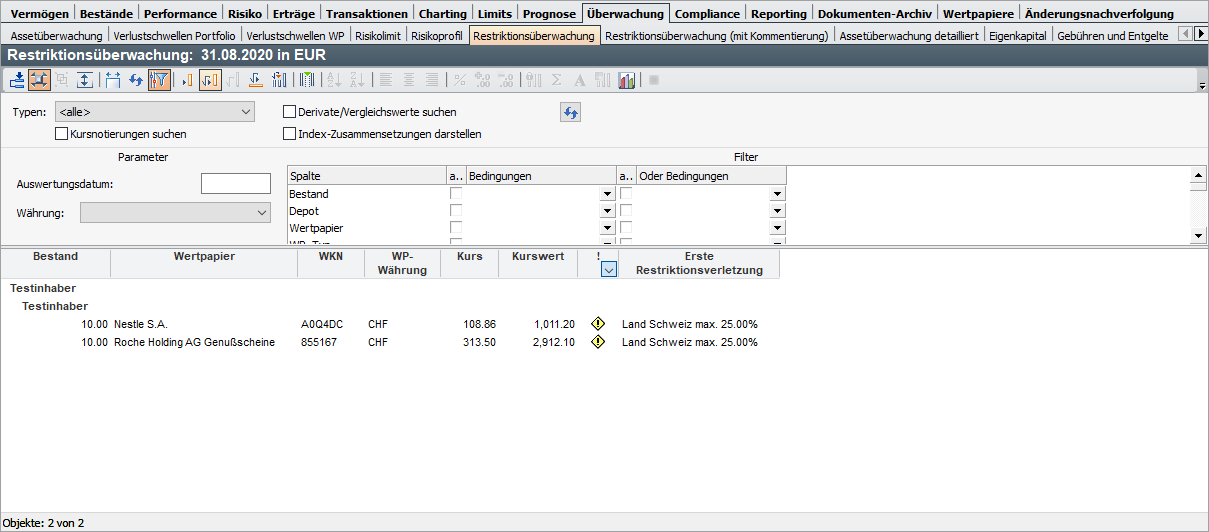Image resolution: width=1209 pixels, height=532 pixels.
Task: Click the export/download icon at toolbar start
Action: (x=17, y=80)
